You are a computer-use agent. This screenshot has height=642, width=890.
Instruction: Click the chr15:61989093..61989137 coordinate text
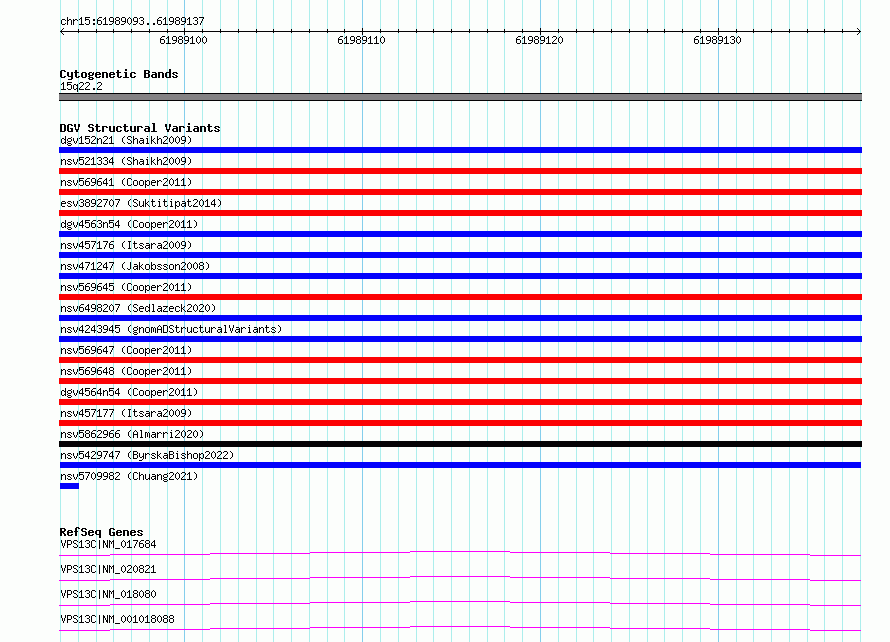pyautogui.click(x=132, y=21)
